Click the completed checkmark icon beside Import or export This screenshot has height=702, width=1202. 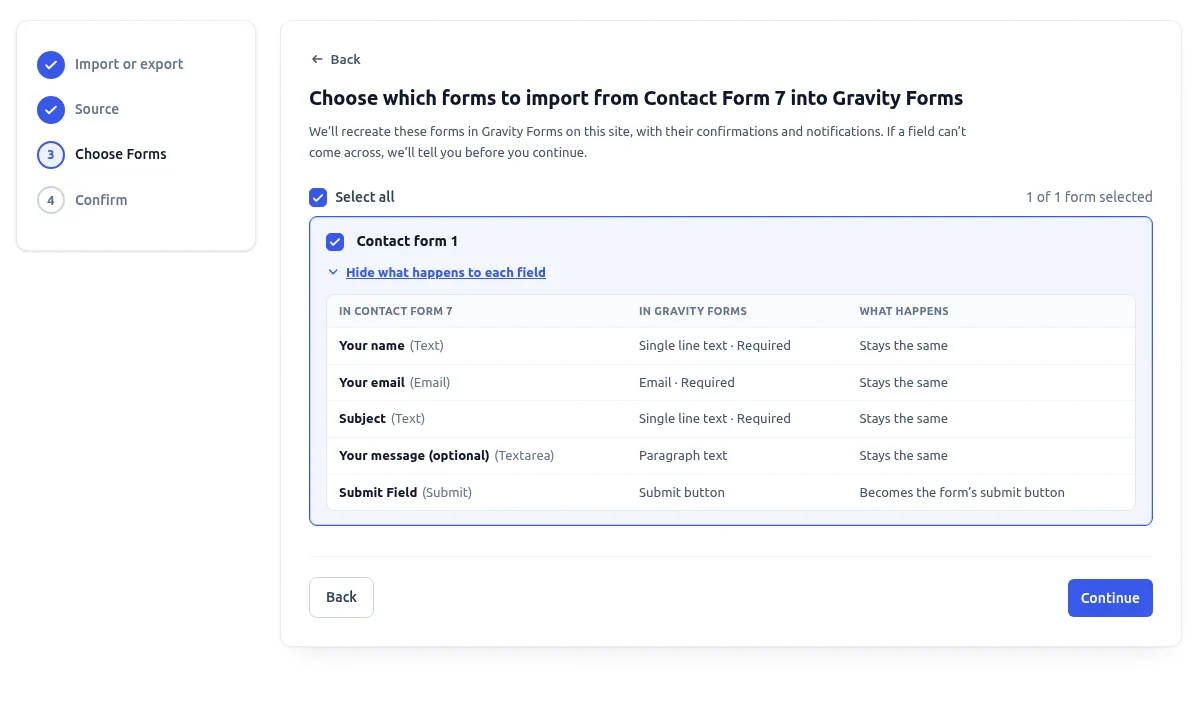pos(51,65)
